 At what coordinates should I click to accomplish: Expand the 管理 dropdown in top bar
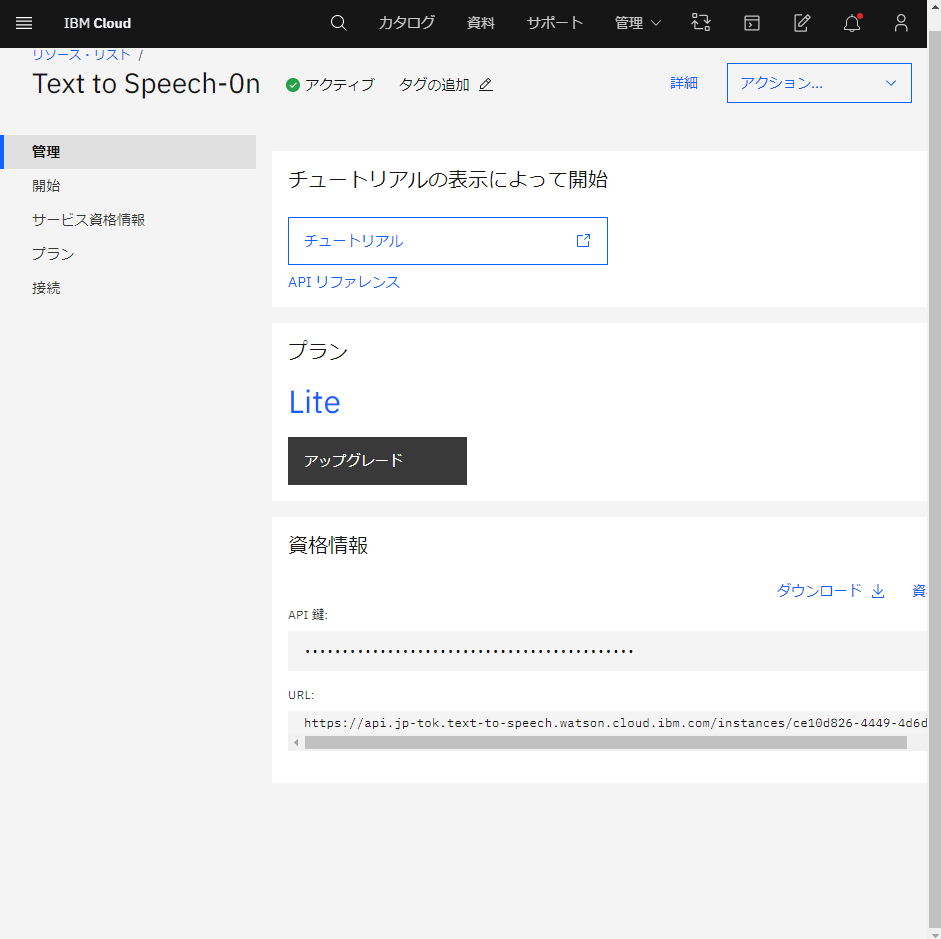637,23
